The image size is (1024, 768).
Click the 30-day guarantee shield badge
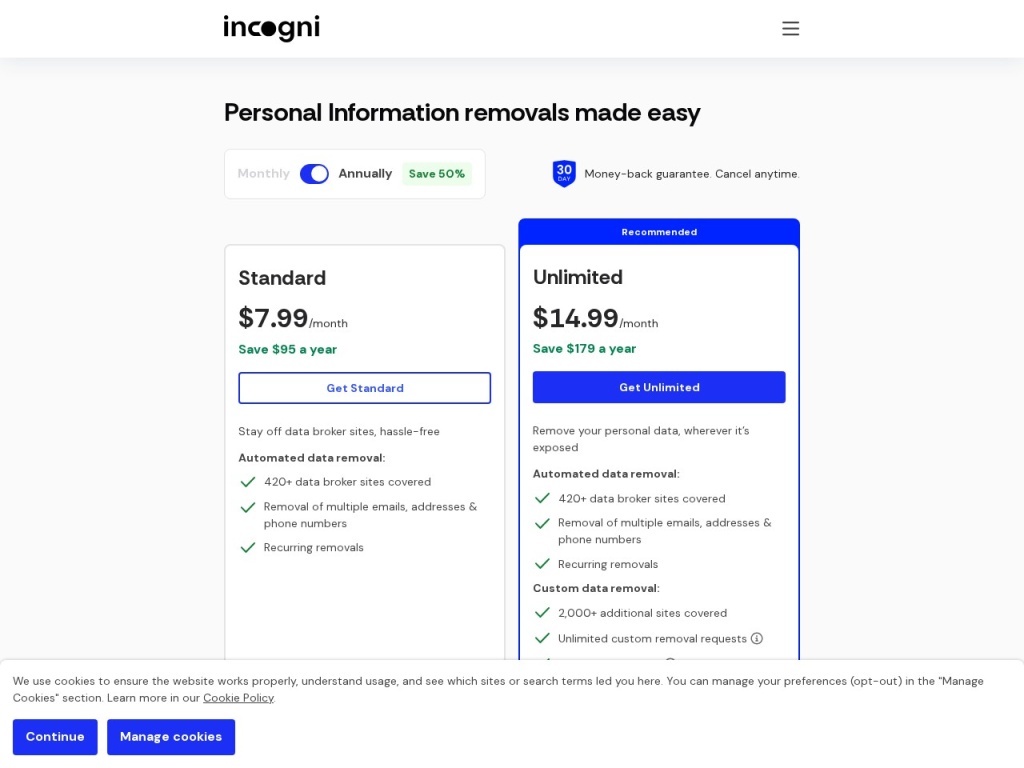click(564, 174)
